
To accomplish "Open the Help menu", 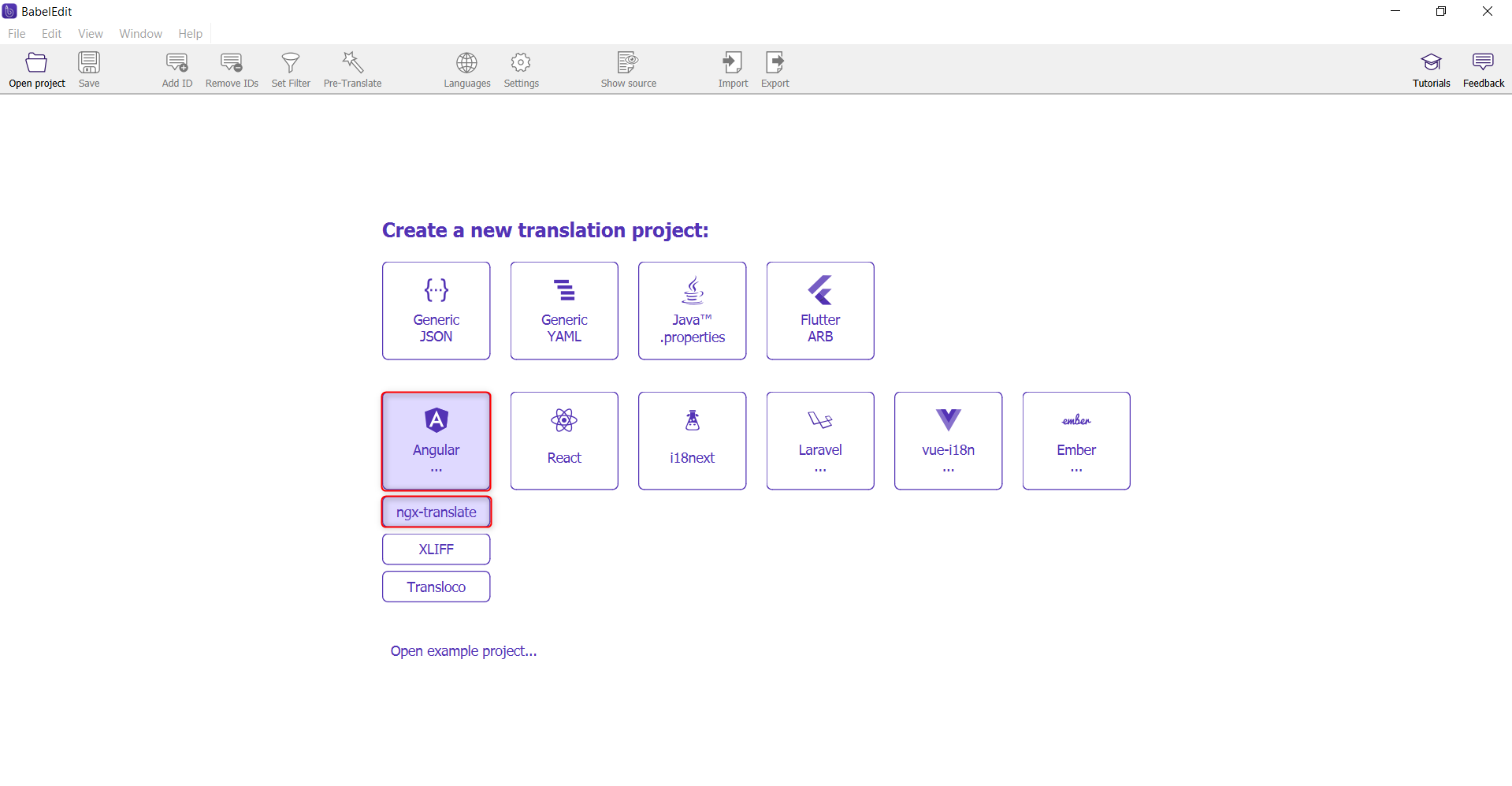I will (x=190, y=34).
